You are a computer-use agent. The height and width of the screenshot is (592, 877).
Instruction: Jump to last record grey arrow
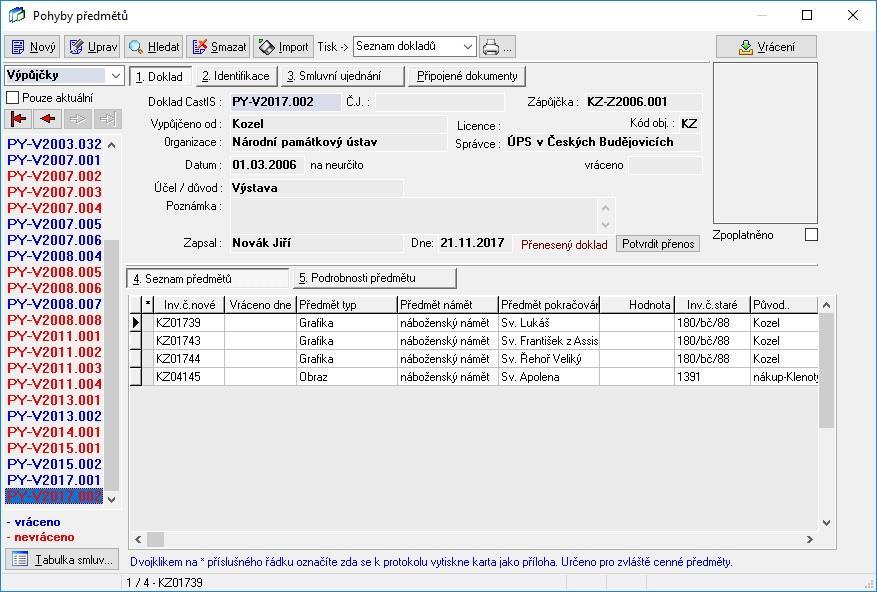107,119
